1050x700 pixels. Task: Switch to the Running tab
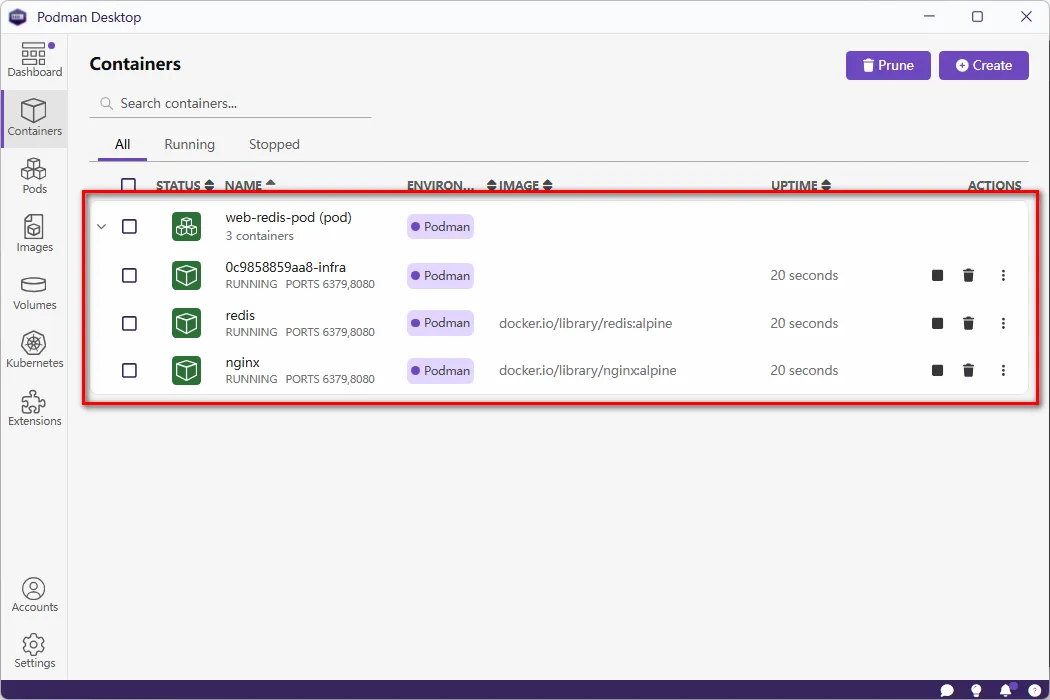click(x=189, y=144)
